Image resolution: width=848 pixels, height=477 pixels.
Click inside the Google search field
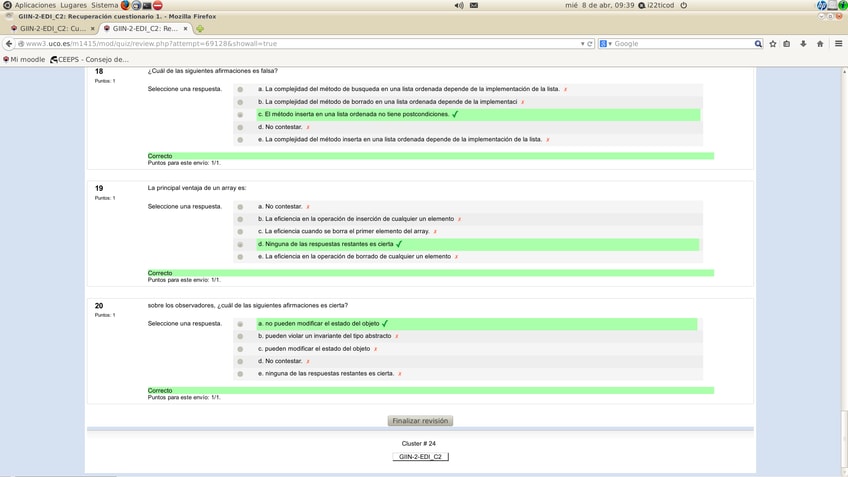click(680, 44)
